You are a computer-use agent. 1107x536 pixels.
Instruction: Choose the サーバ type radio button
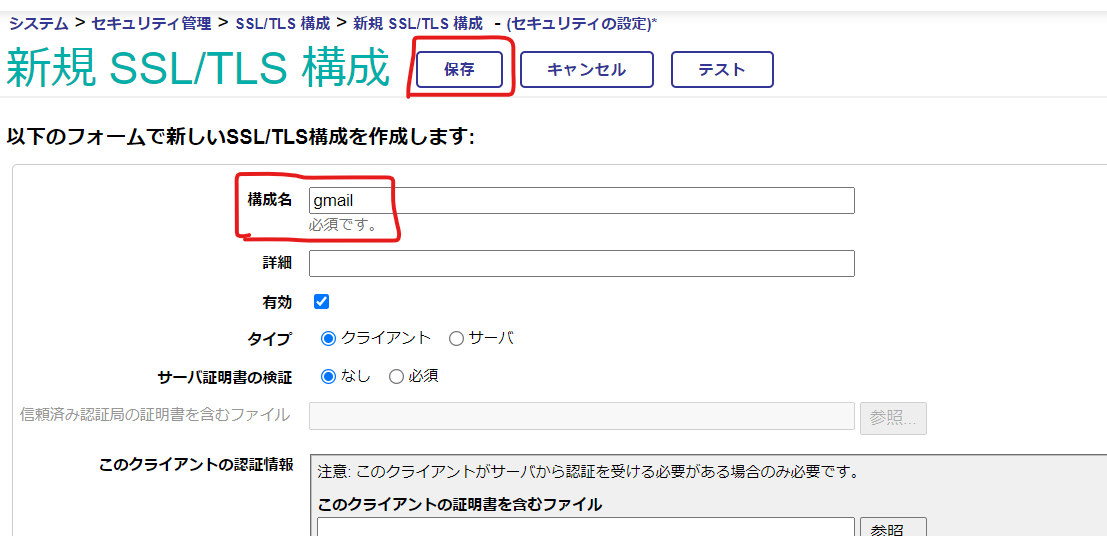456,339
